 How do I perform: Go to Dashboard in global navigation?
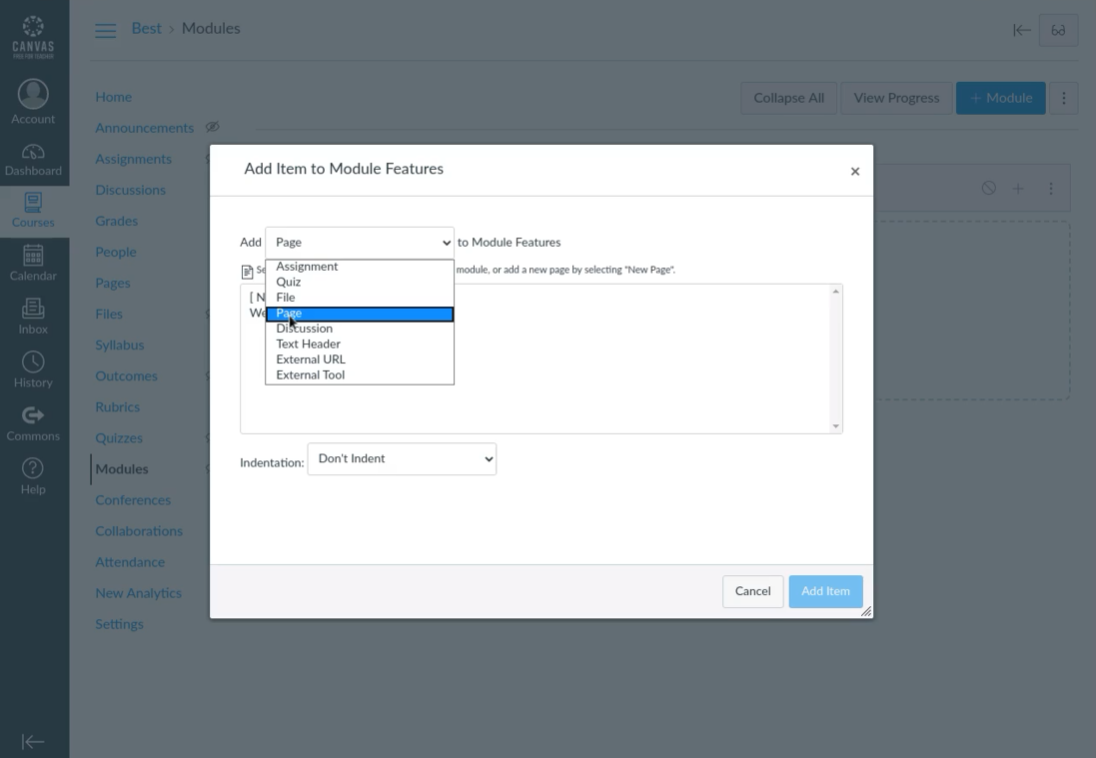click(x=33, y=153)
